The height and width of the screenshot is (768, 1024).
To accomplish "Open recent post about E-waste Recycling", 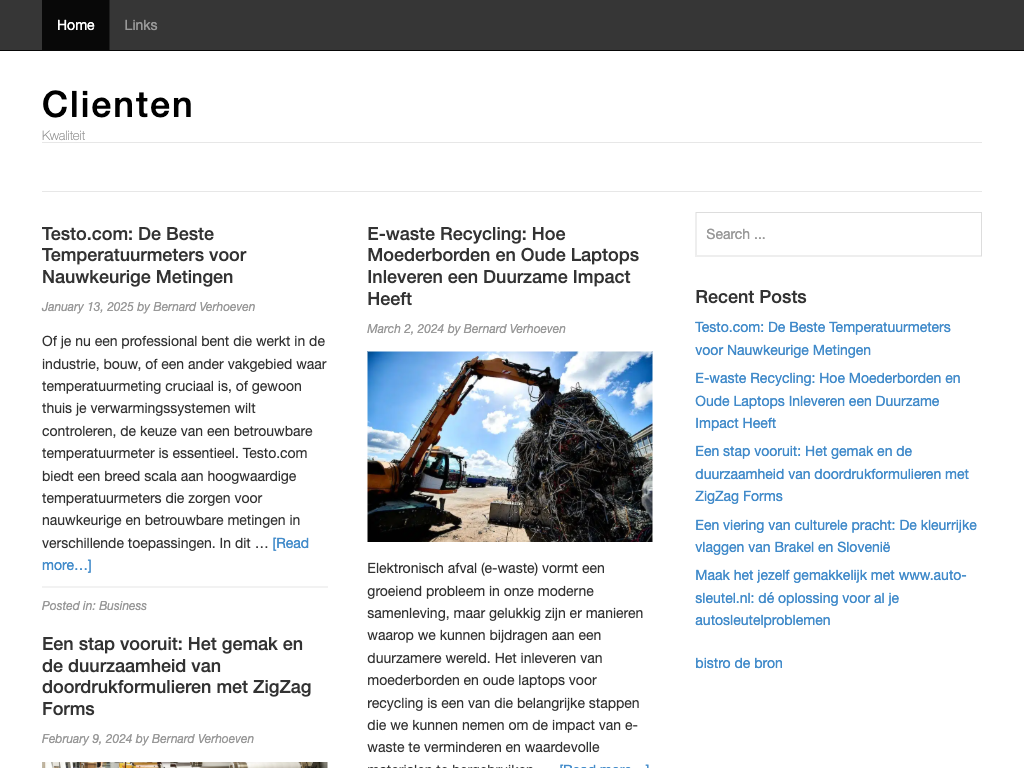I will pos(827,400).
